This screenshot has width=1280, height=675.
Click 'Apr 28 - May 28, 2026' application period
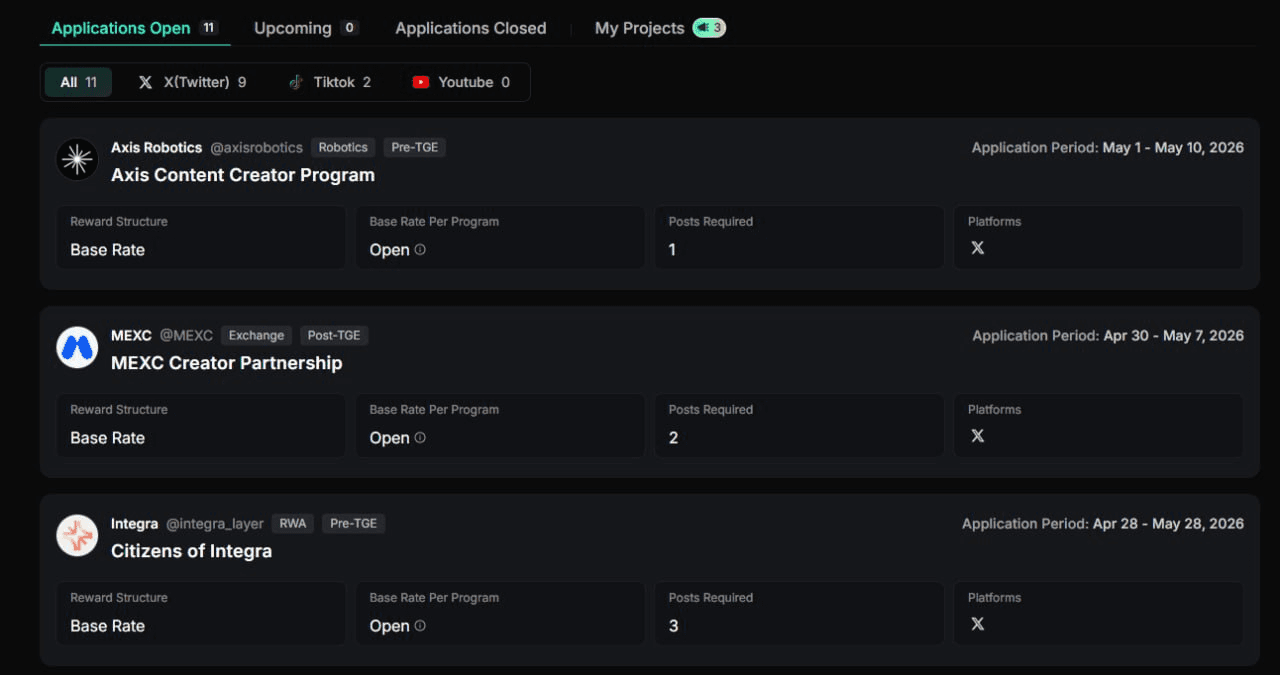tap(1169, 524)
